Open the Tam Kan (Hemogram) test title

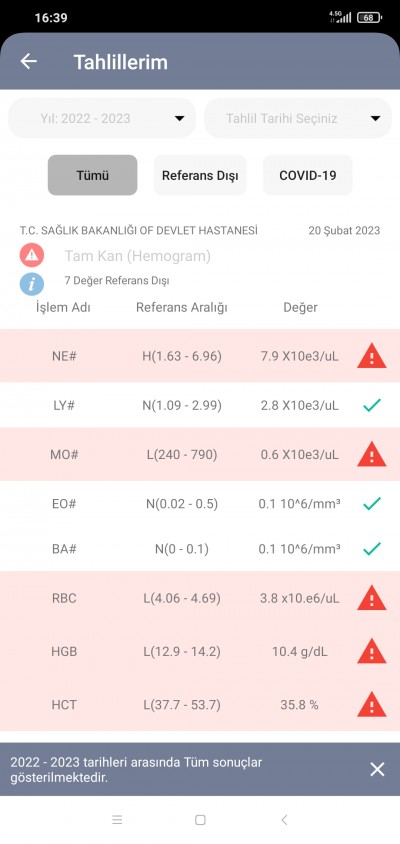[x=138, y=256]
